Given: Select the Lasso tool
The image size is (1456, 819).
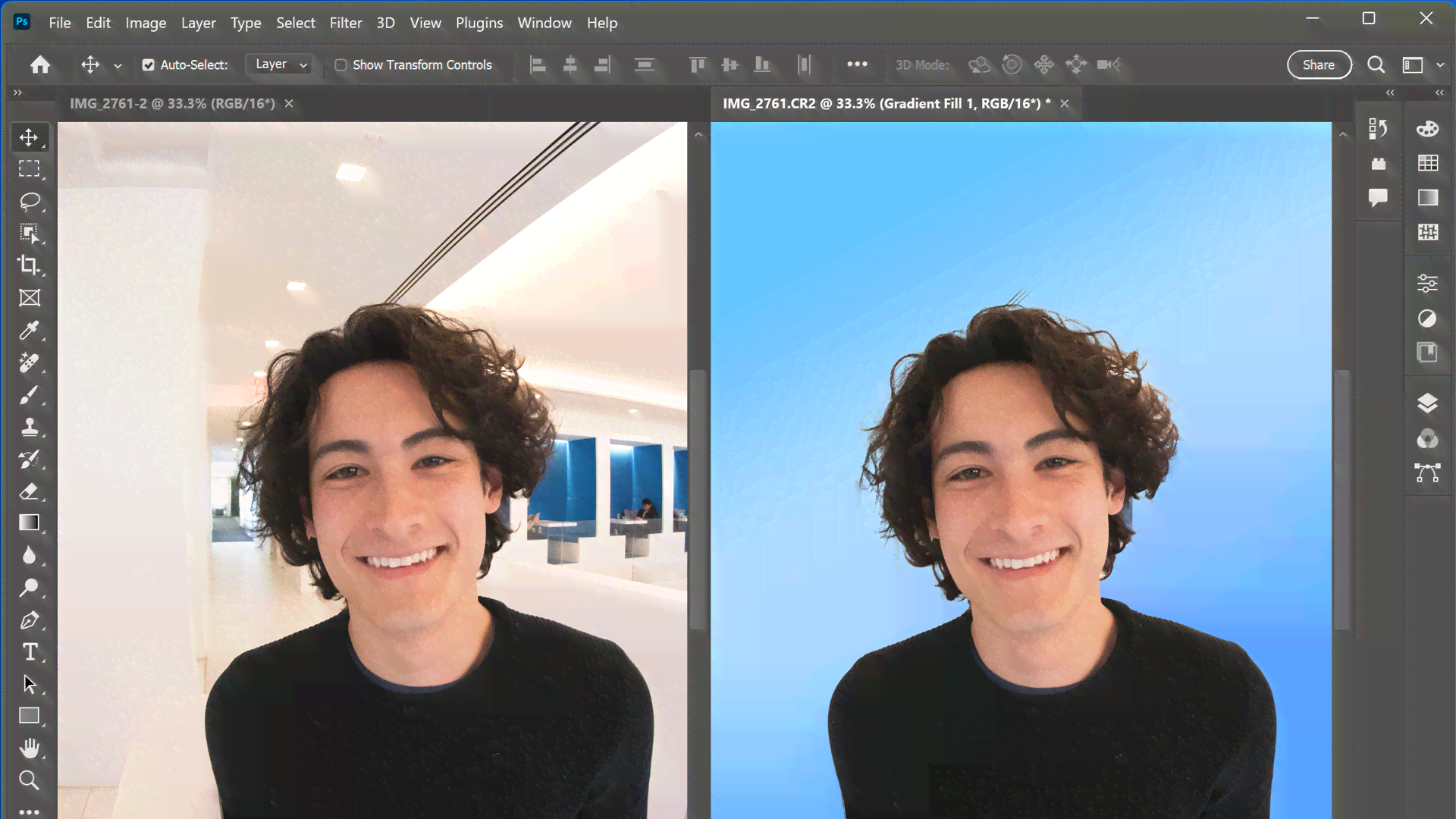Looking at the screenshot, I should [x=29, y=201].
